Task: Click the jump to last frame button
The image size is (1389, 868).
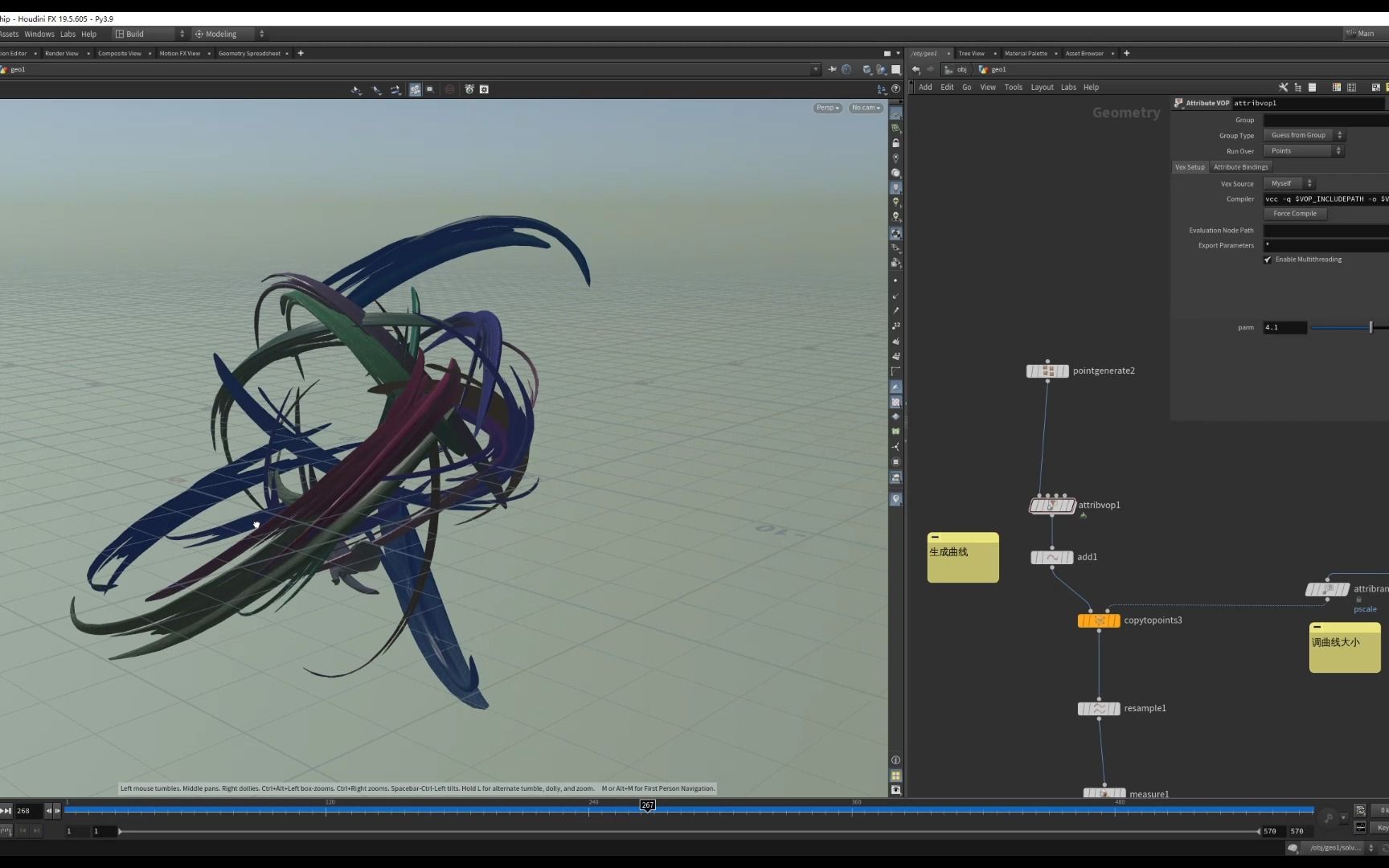Action: tap(6, 811)
